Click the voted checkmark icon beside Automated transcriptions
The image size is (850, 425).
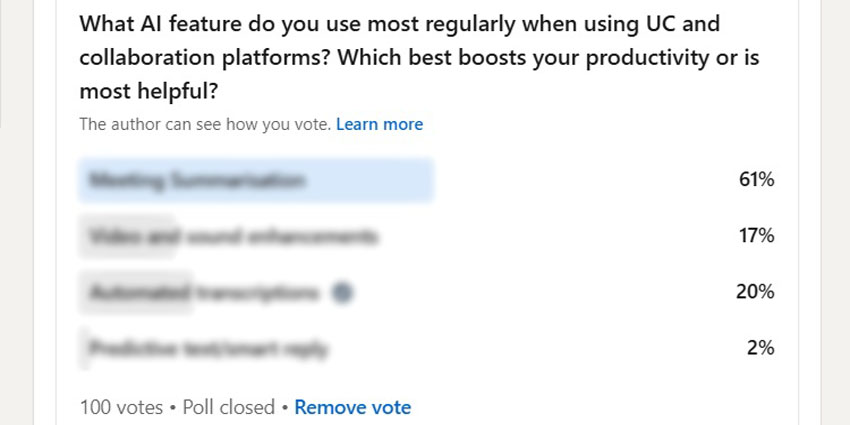343,293
